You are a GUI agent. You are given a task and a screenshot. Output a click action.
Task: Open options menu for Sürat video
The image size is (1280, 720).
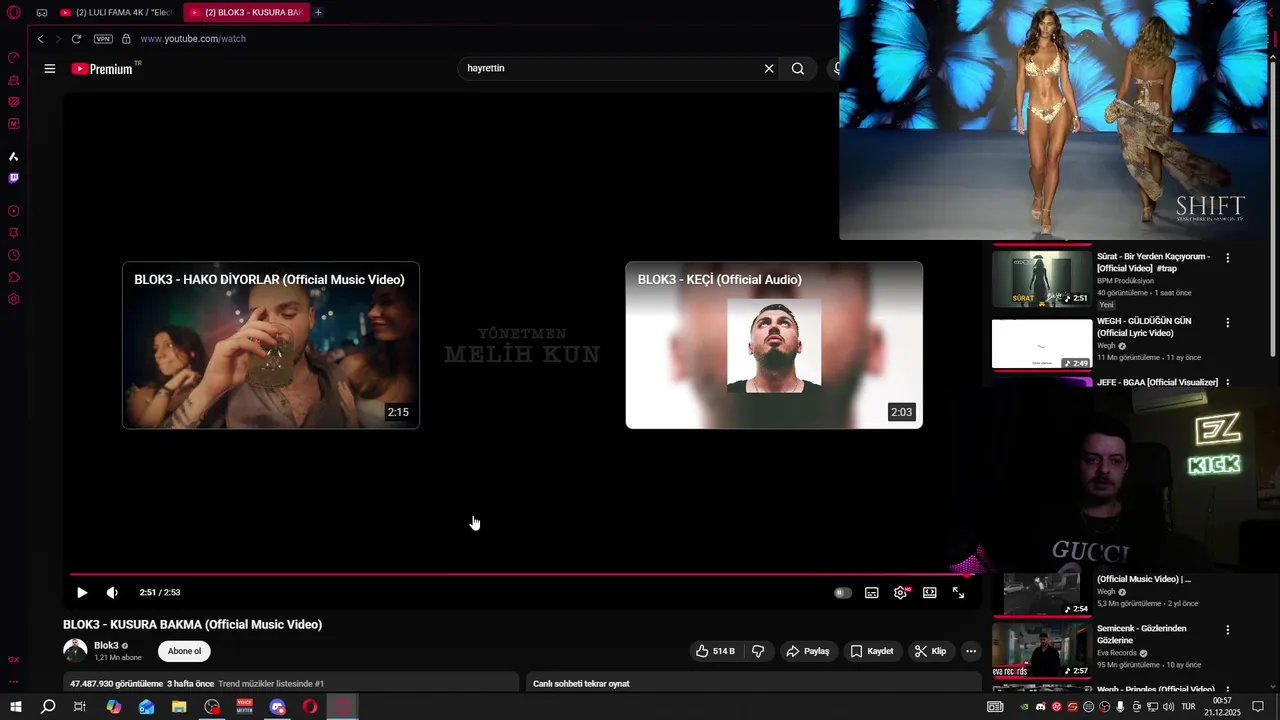click(1228, 258)
